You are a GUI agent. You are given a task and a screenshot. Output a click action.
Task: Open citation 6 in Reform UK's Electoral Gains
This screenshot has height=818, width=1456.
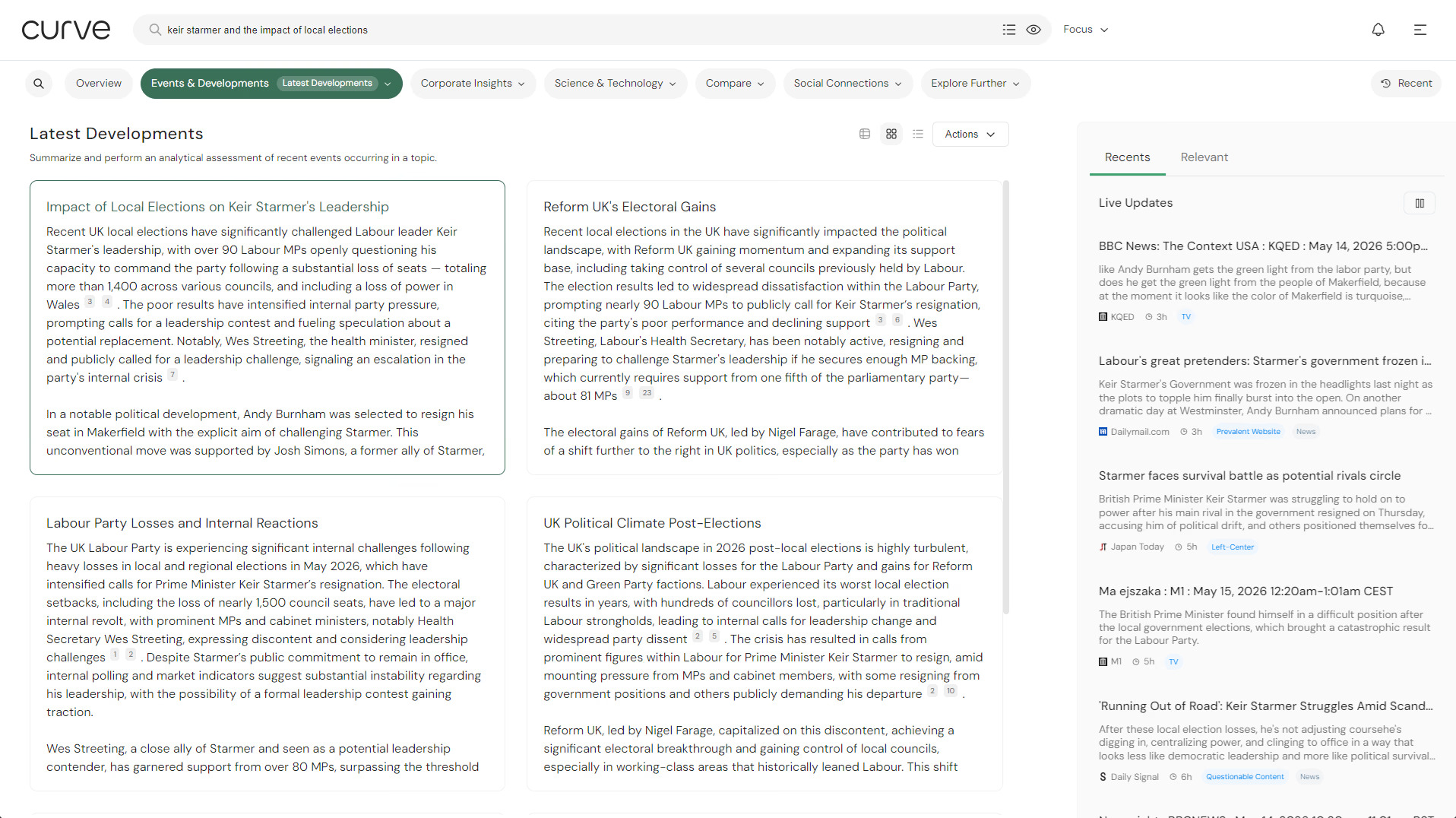click(897, 320)
